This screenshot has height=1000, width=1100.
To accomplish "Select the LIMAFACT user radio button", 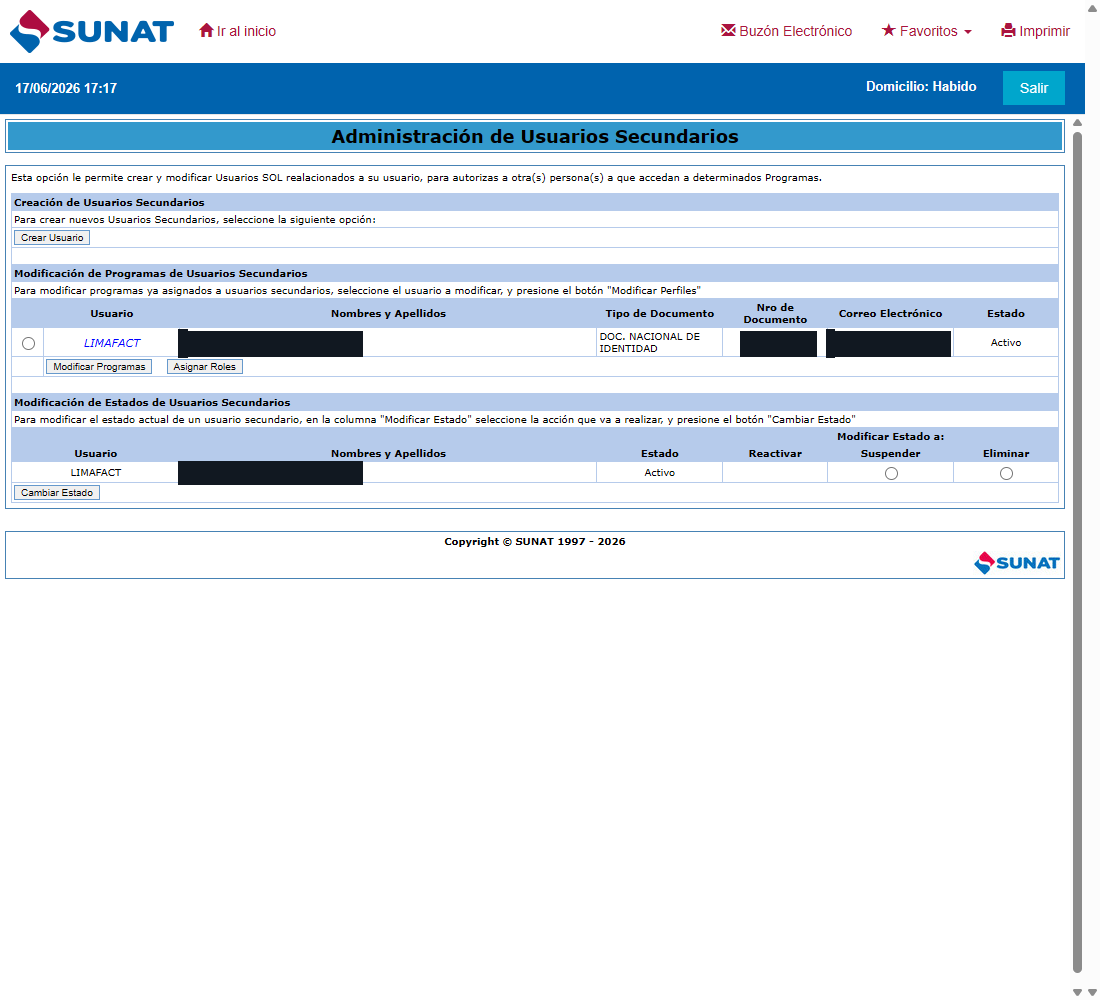I will click(28, 343).
